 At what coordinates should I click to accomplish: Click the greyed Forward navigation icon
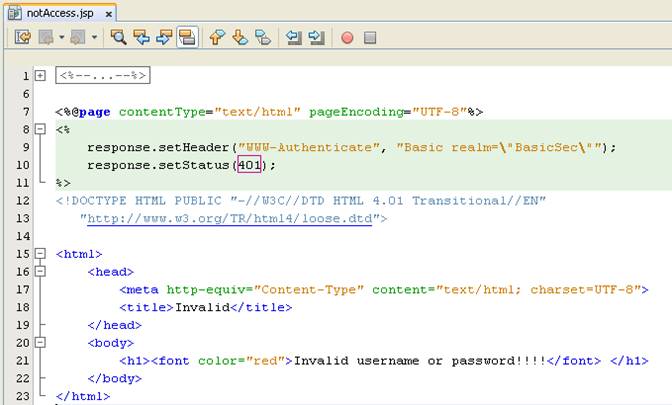coord(78,37)
